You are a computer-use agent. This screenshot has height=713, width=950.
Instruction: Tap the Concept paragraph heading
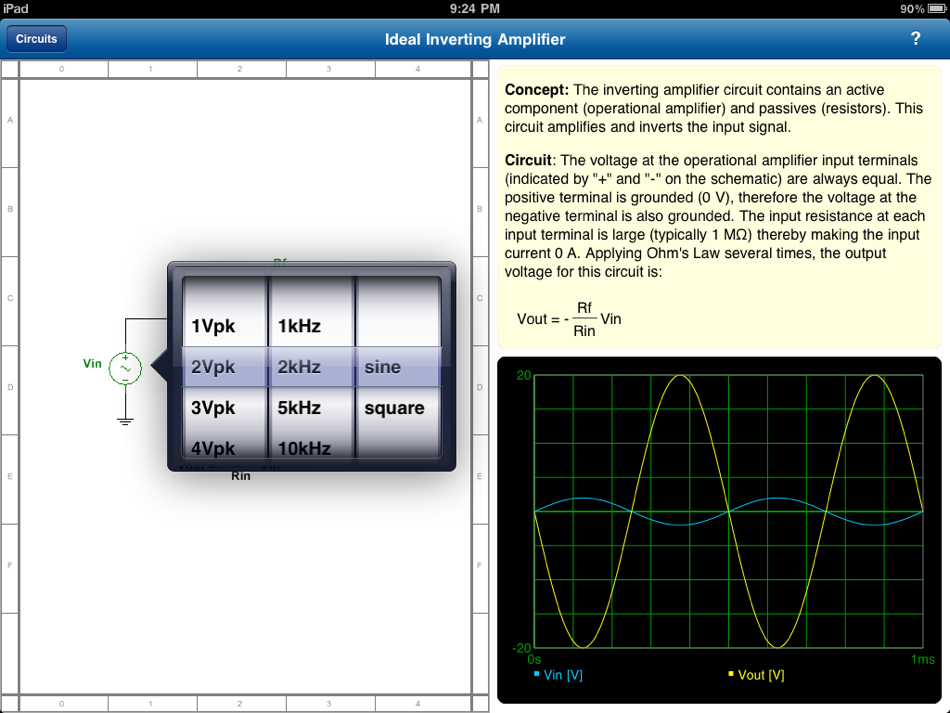point(537,90)
